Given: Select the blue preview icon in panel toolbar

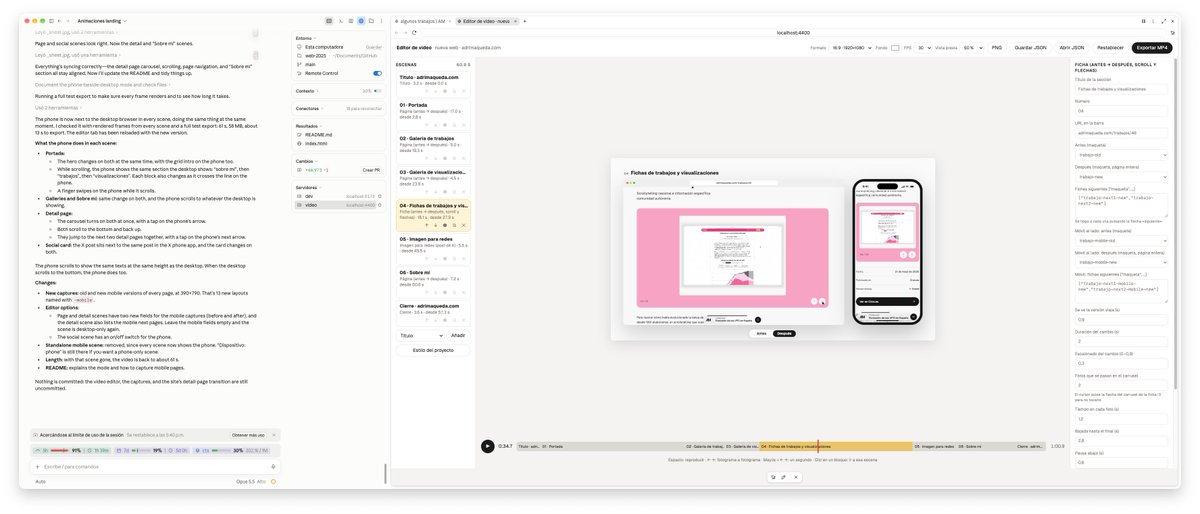Looking at the screenshot, I should pyautogui.click(x=361, y=21).
